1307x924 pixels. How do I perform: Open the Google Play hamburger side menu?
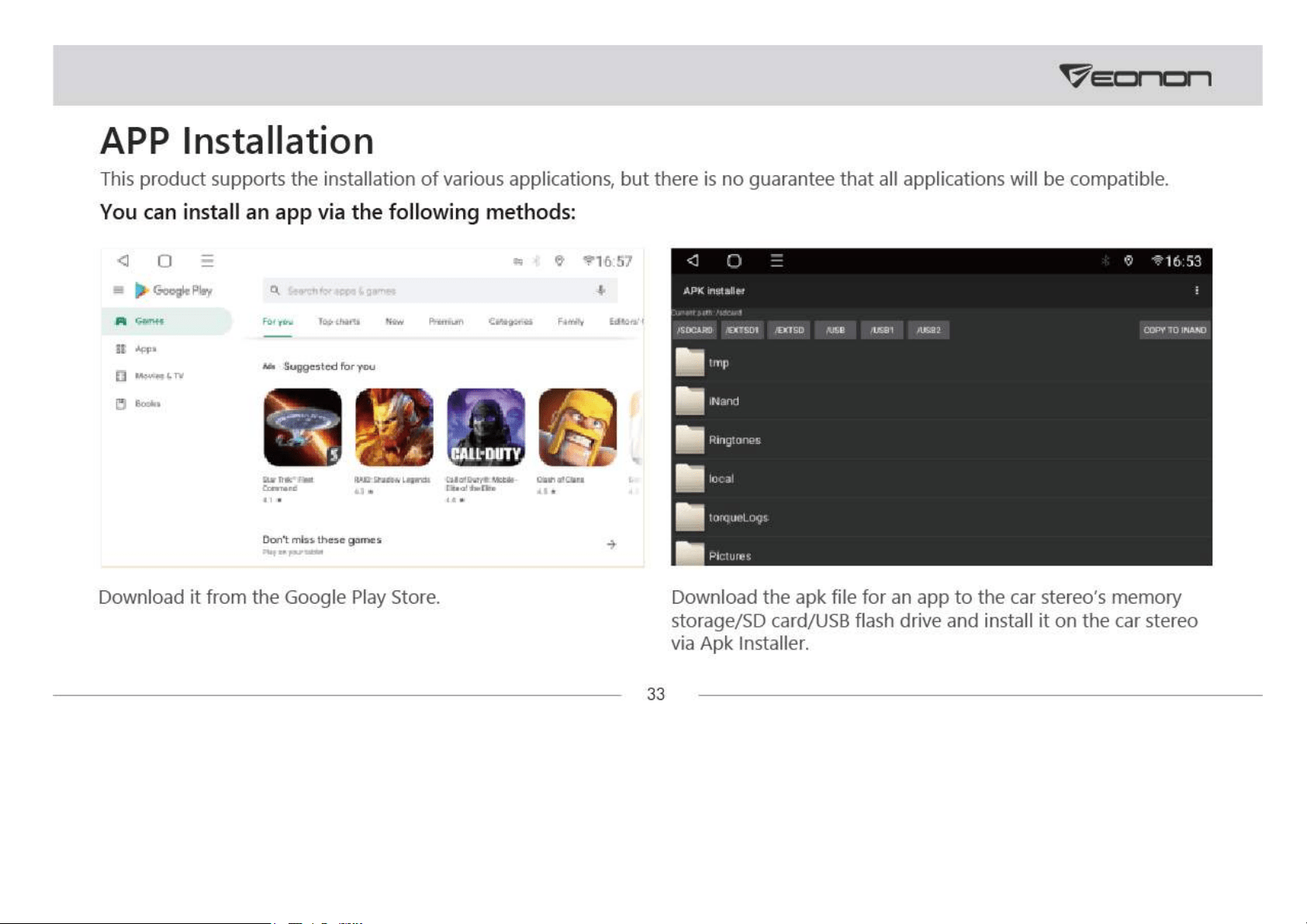coord(119,290)
